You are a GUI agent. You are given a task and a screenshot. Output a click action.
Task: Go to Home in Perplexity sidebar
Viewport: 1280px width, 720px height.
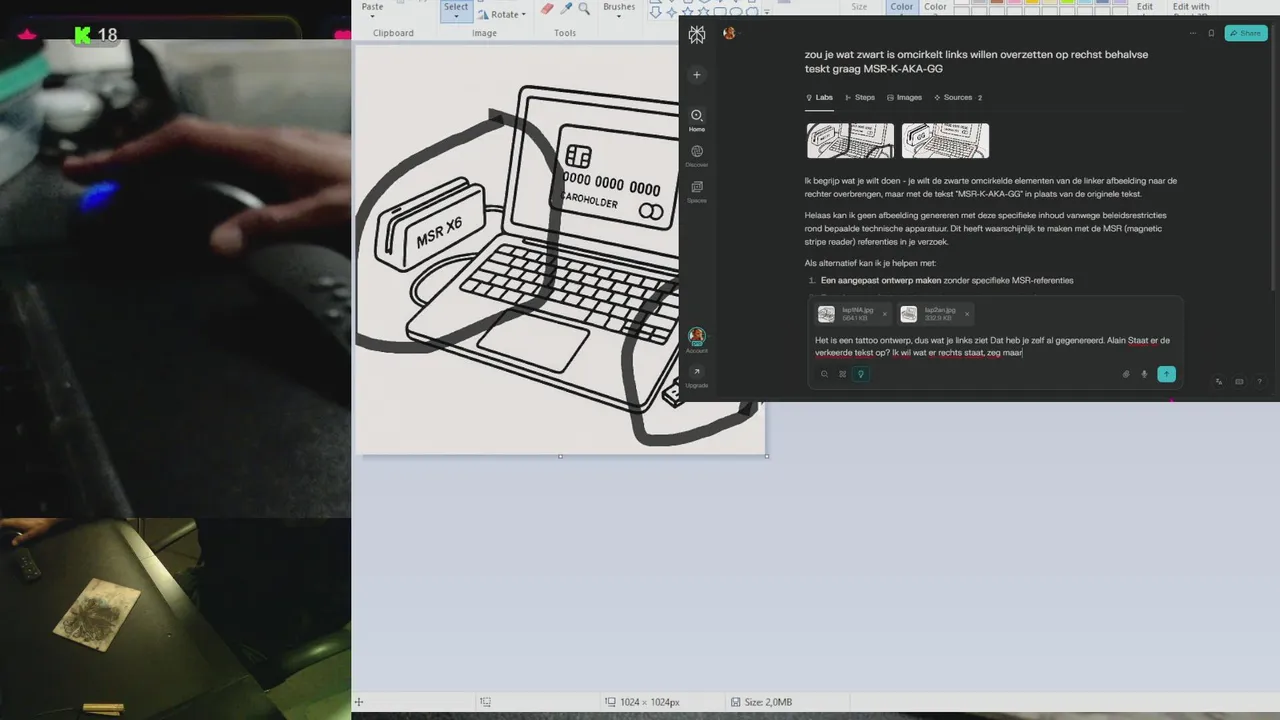(697, 120)
